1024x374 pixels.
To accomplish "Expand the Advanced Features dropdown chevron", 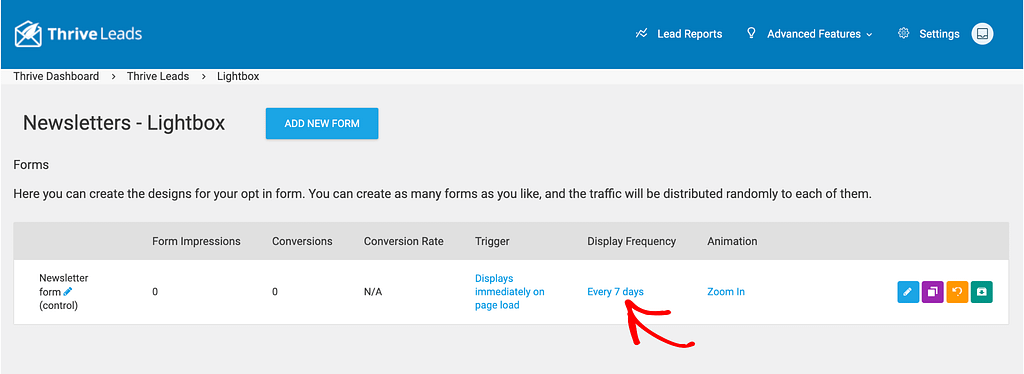I will 869,35.
